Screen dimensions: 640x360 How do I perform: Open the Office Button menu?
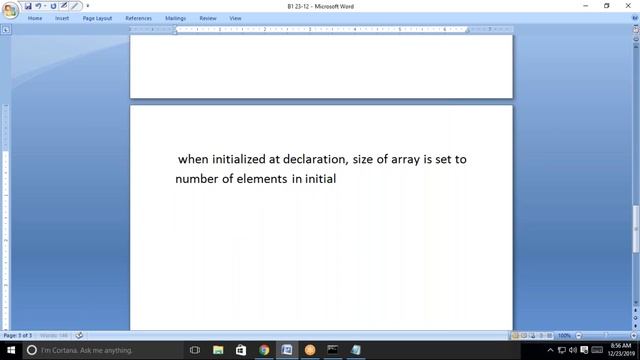click(10, 10)
